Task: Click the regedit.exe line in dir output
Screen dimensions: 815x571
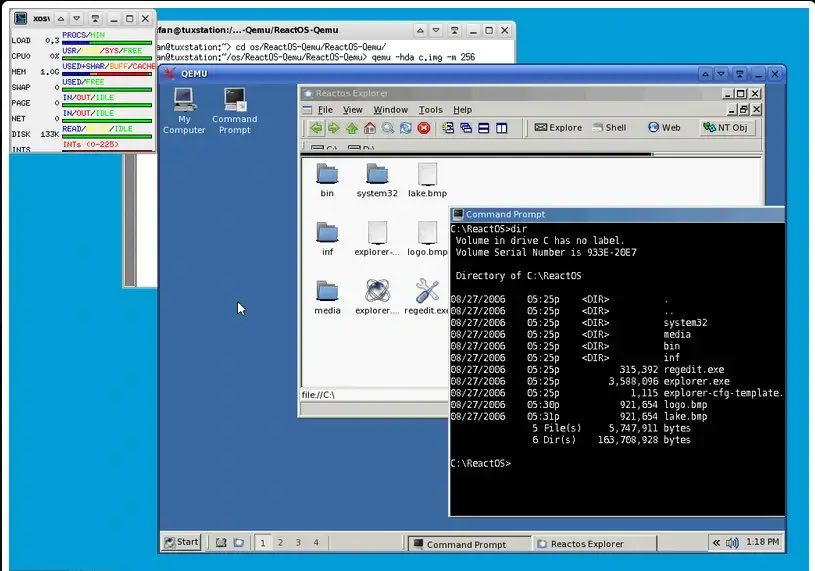Action: [587, 369]
